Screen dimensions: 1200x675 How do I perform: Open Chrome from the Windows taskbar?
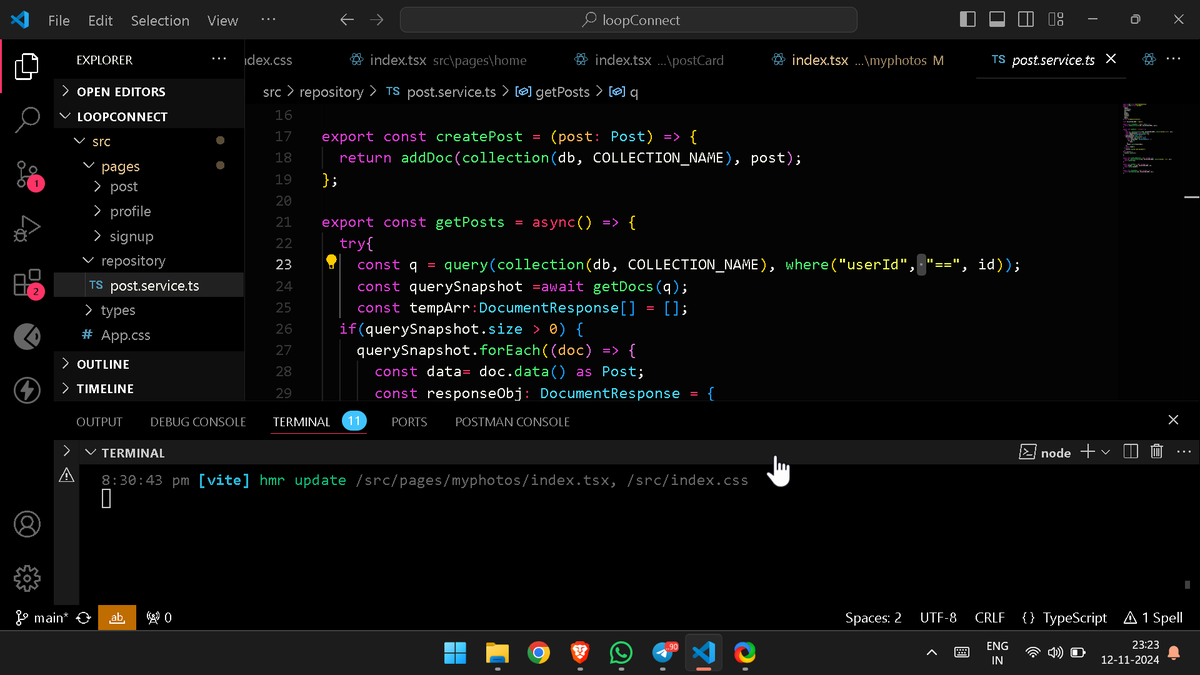click(538, 653)
